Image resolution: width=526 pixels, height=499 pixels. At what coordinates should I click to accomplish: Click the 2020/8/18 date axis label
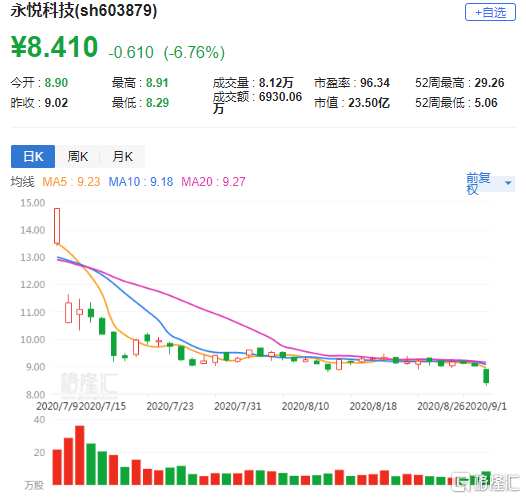pos(373,406)
